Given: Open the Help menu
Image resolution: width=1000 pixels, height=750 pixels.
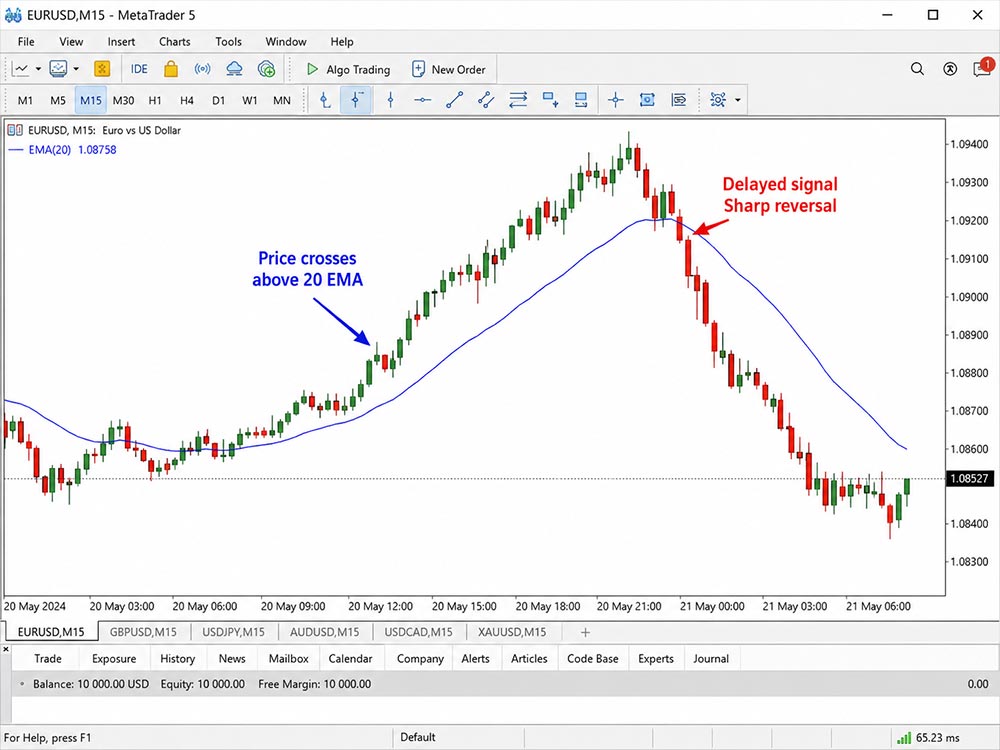Looking at the screenshot, I should [x=342, y=41].
